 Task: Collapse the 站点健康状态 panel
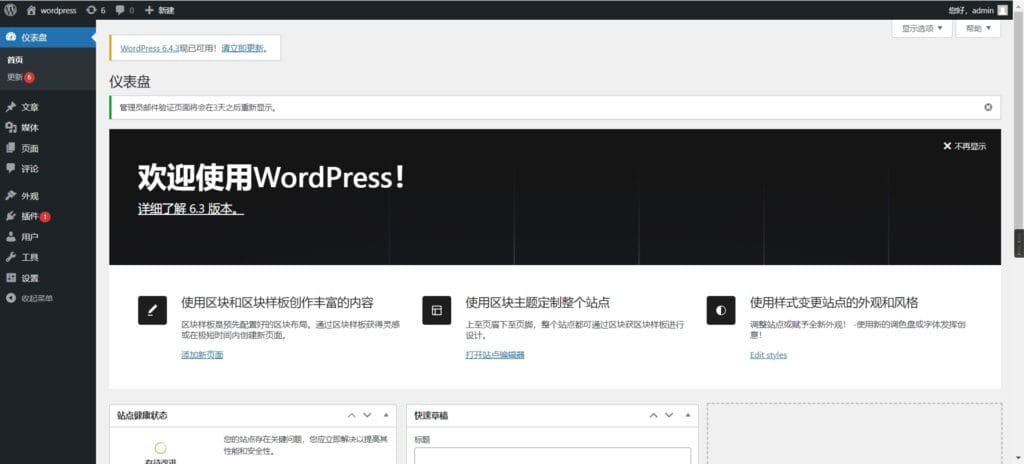coord(386,416)
